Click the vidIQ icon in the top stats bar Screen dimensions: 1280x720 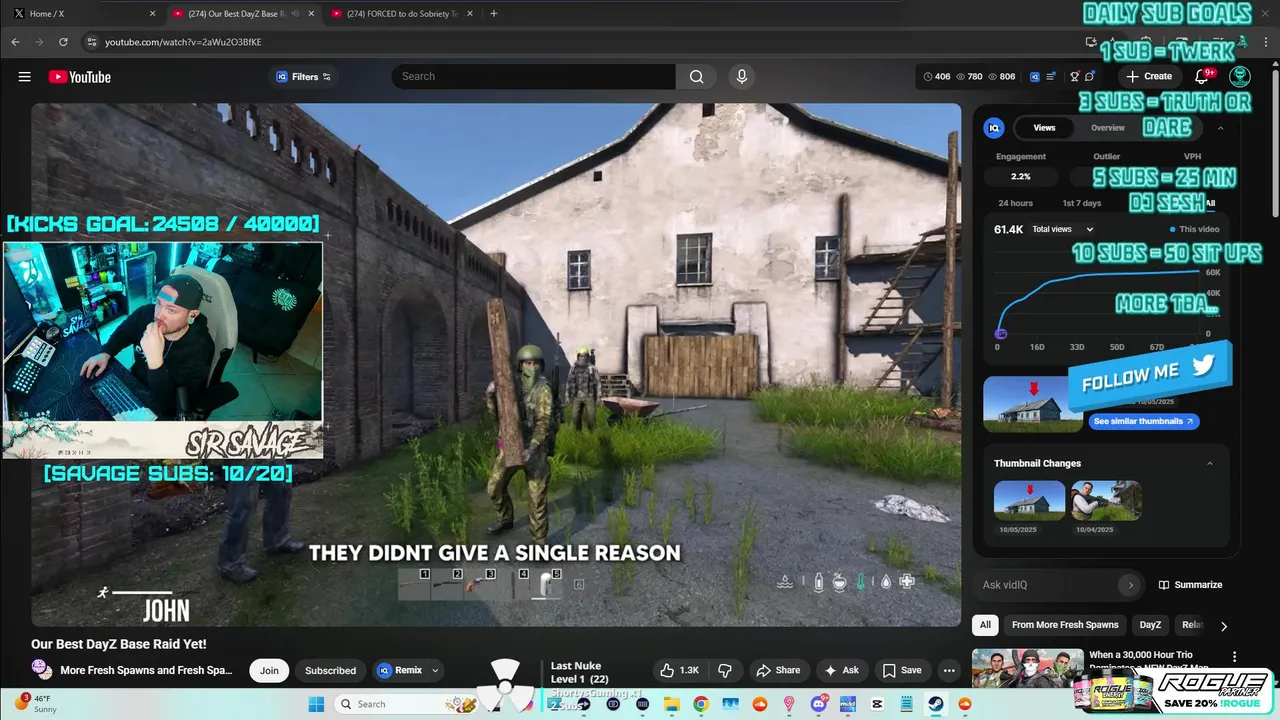[1035, 77]
